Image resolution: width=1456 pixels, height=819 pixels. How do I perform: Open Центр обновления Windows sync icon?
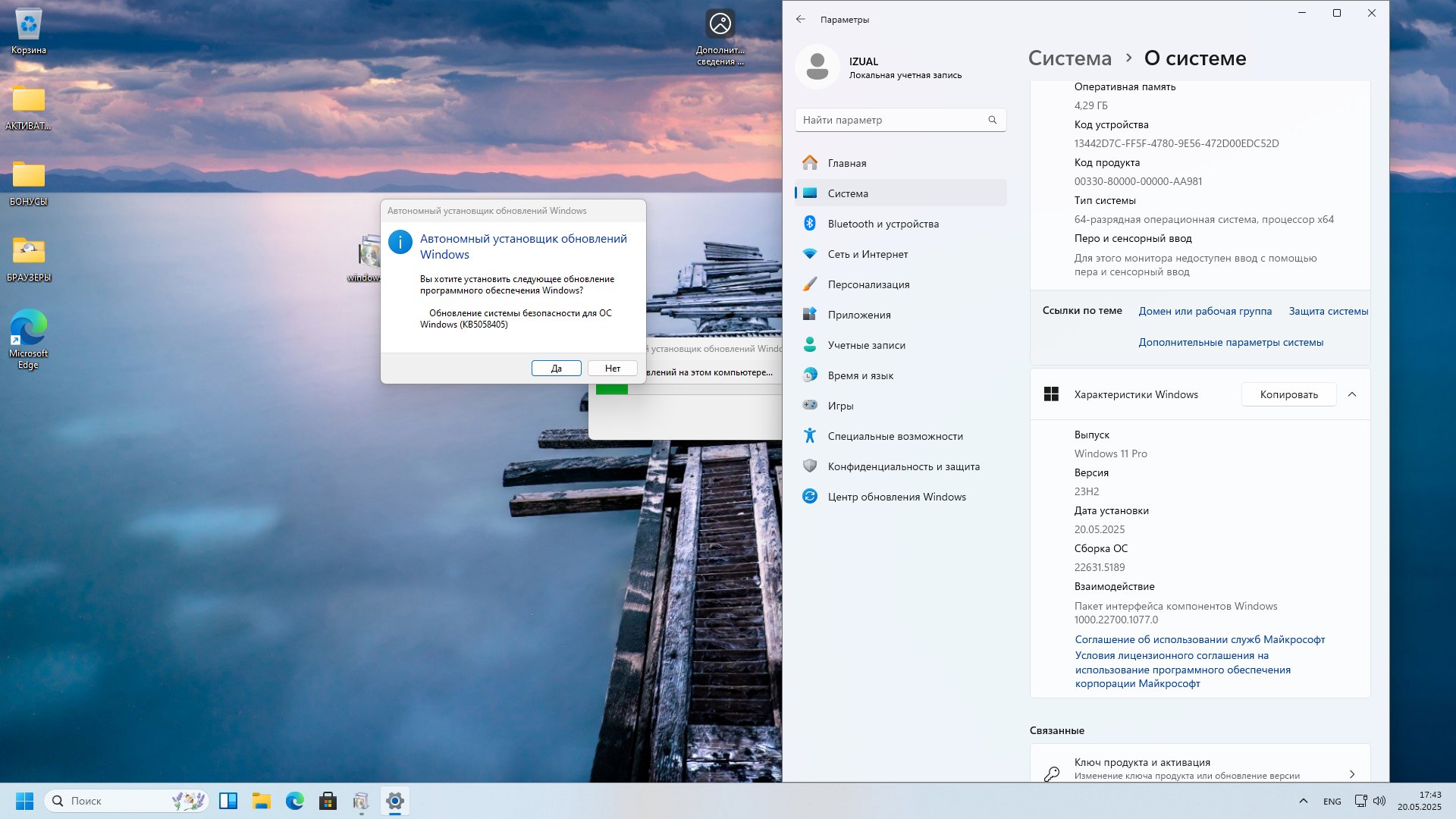(809, 497)
